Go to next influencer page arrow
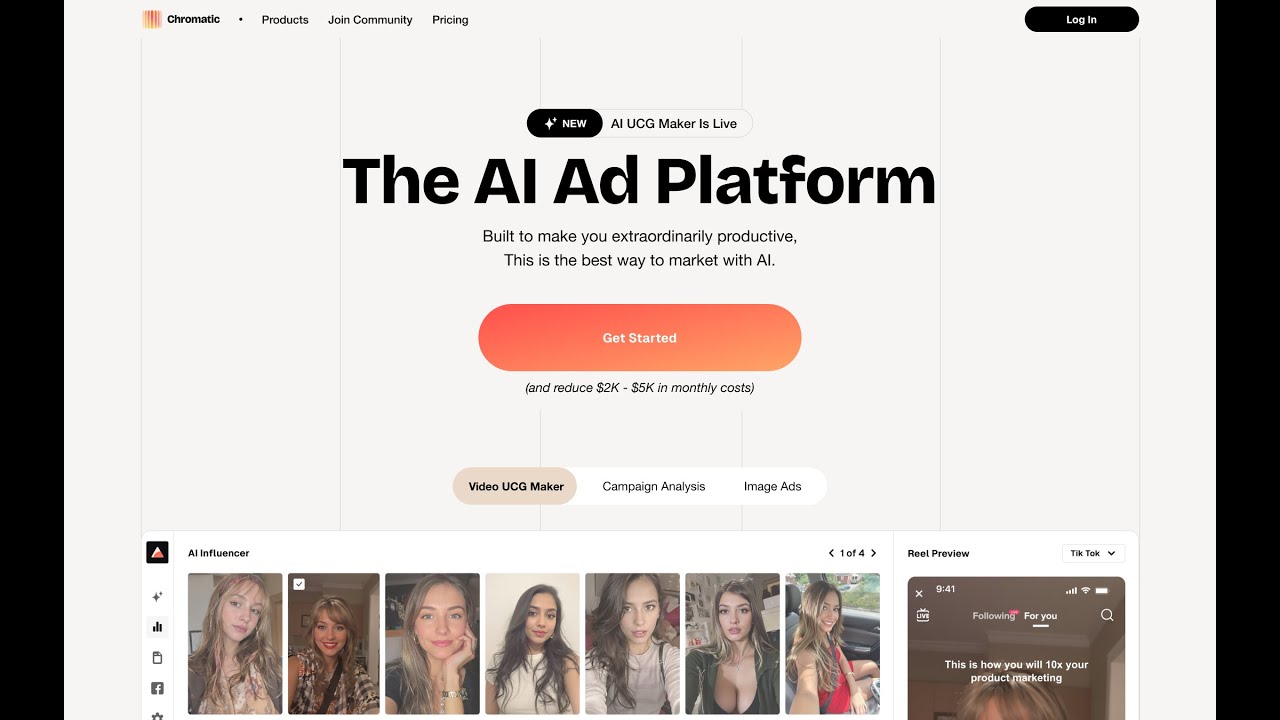Screen dimensions: 1280x720 (x=873, y=553)
